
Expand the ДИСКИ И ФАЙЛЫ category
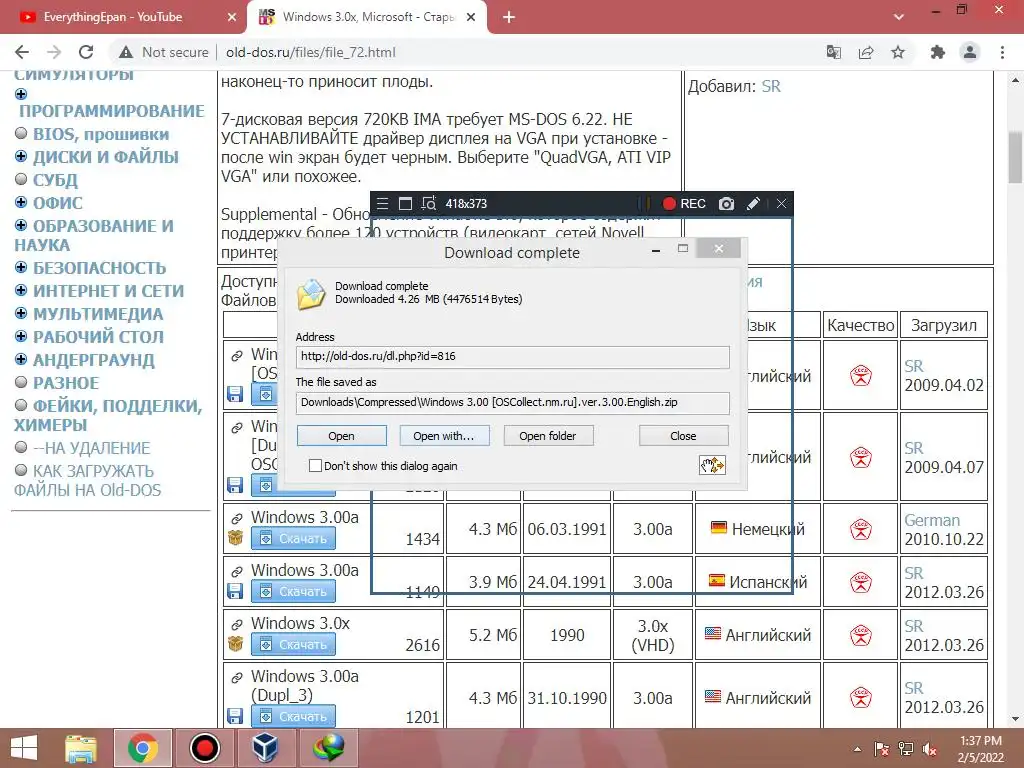pos(21,157)
